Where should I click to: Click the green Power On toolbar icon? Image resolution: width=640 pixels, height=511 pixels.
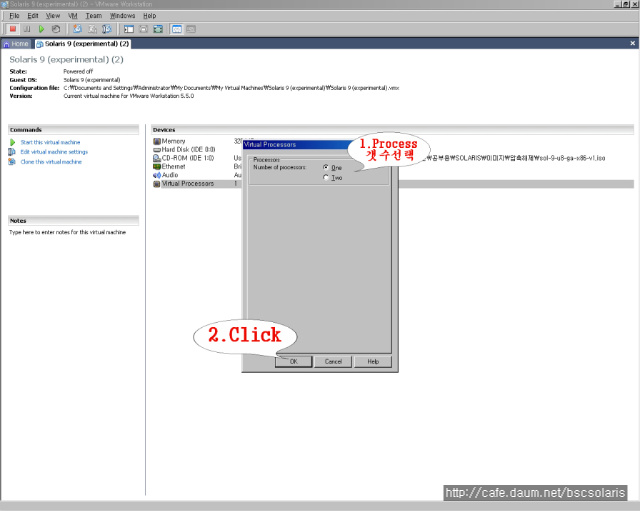(41, 29)
